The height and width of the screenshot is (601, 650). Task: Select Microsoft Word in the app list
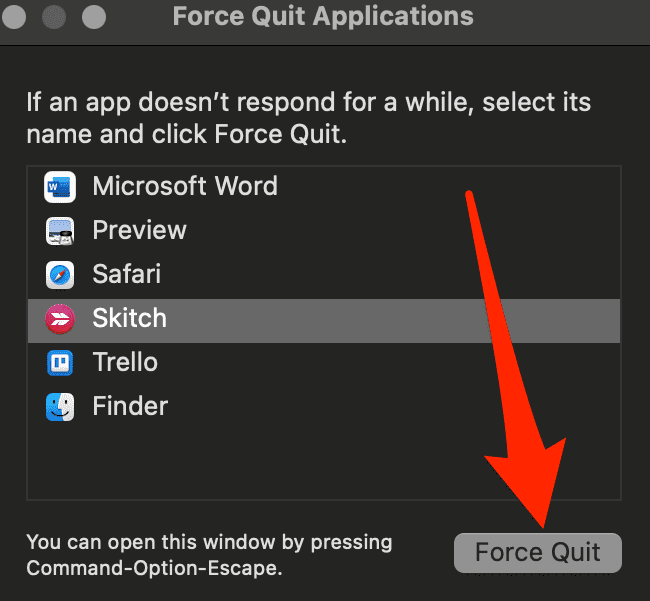[185, 187]
